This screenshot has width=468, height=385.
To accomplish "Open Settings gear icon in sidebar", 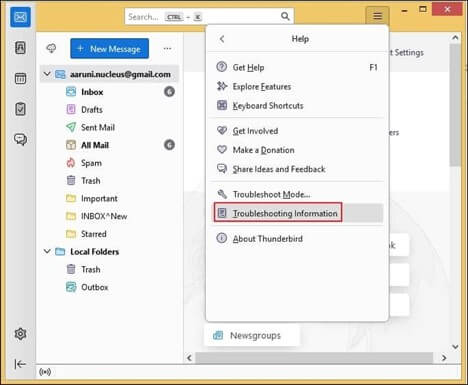I will tap(20, 334).
